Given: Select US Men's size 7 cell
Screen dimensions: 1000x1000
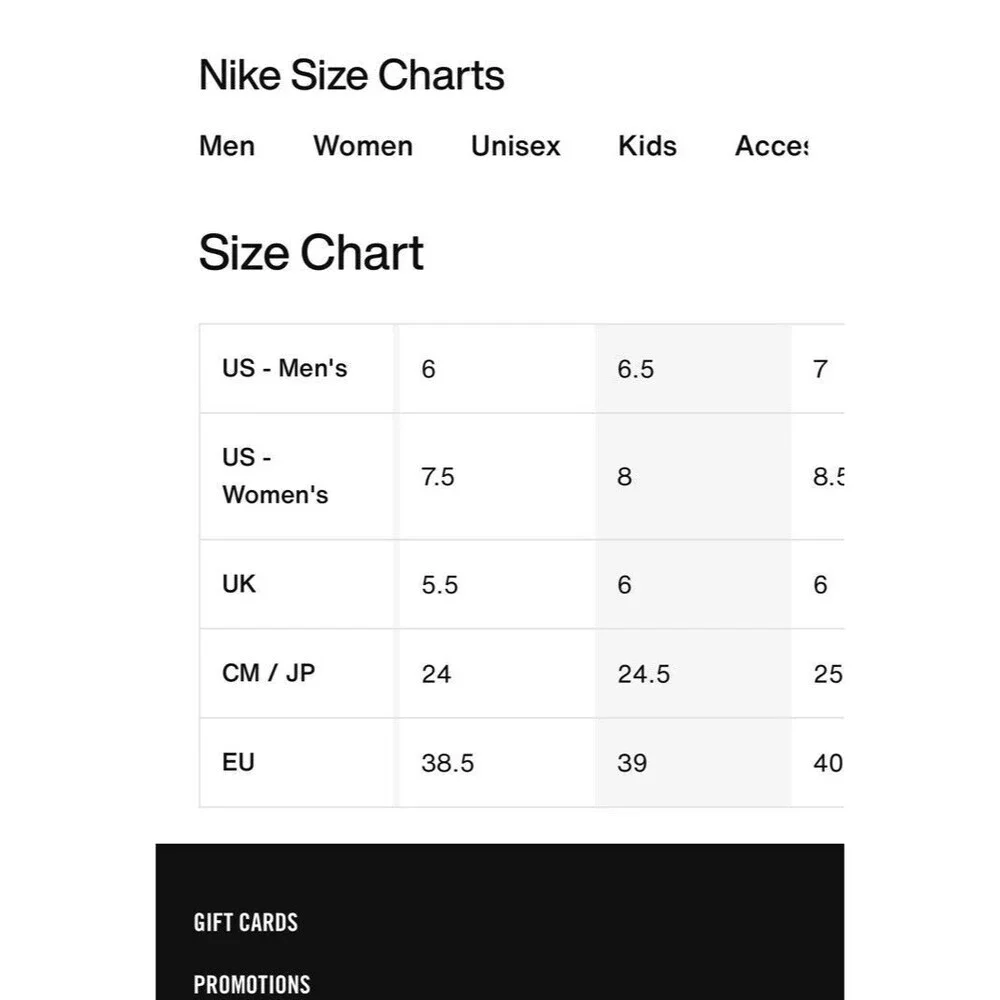Looking at the screenshot, I should (820, 368).
